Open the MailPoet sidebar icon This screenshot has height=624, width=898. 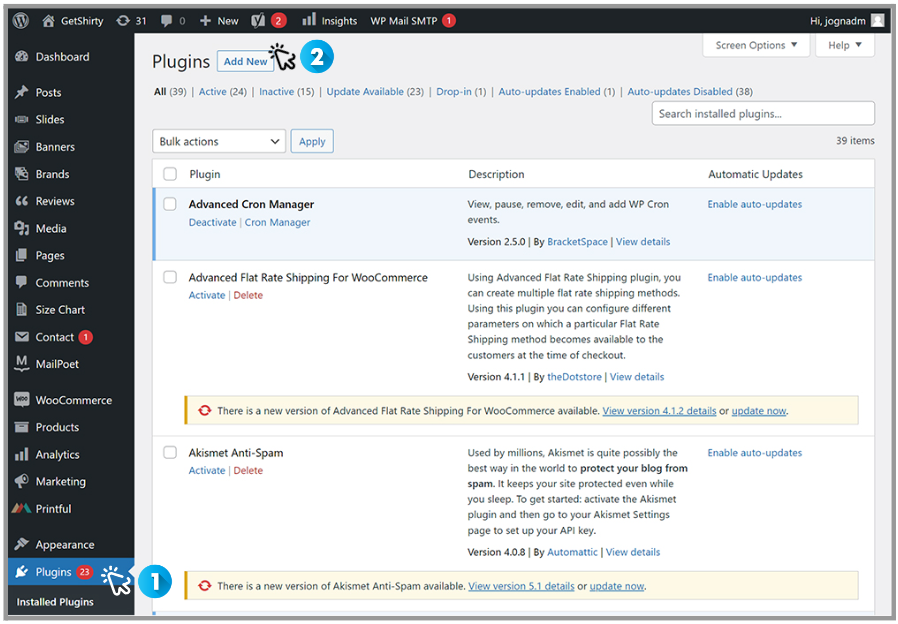[x=22, y=364]
